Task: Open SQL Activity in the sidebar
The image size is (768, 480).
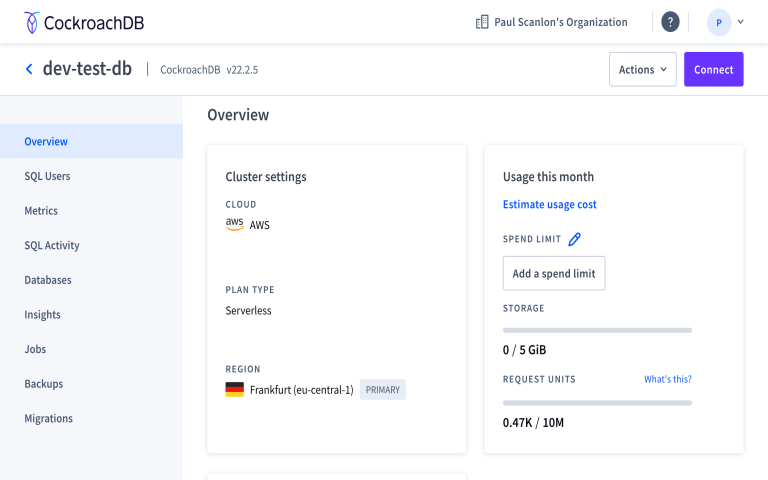Action: point(91,245)
